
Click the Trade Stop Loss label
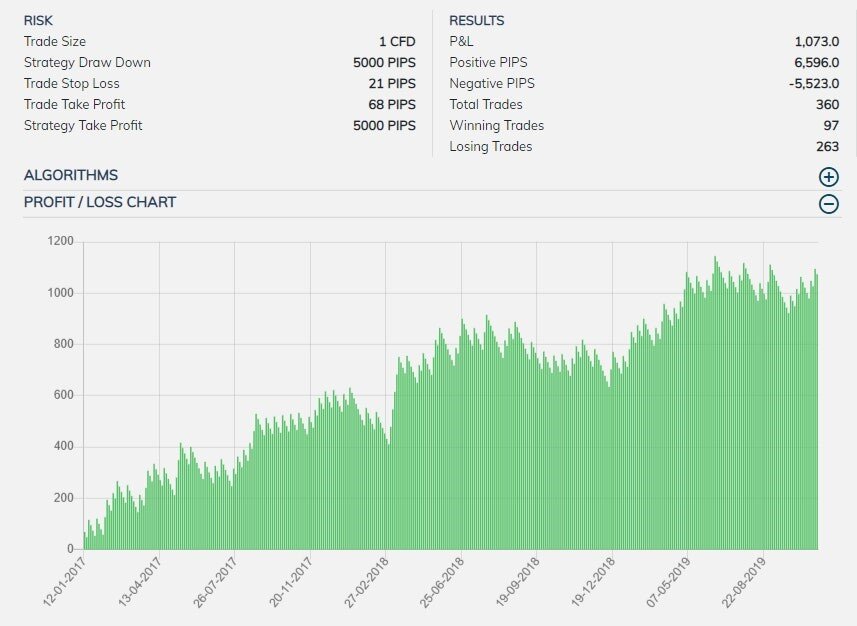tap(72, 84)
